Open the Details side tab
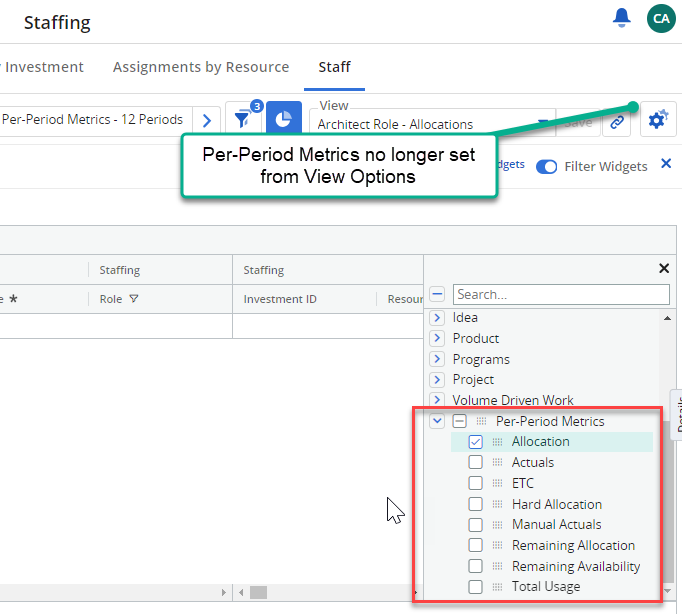Image resolution: width=682 pixels, height=614 pixels. coord(677,414)
